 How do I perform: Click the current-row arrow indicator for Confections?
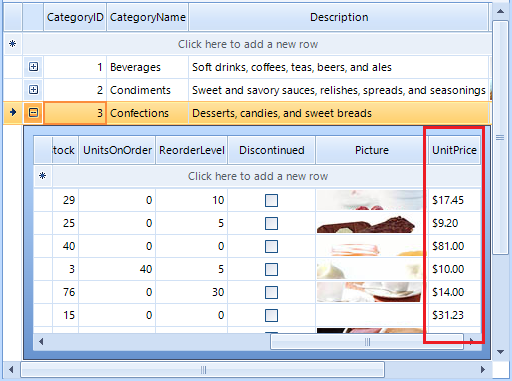click(13, 112)
